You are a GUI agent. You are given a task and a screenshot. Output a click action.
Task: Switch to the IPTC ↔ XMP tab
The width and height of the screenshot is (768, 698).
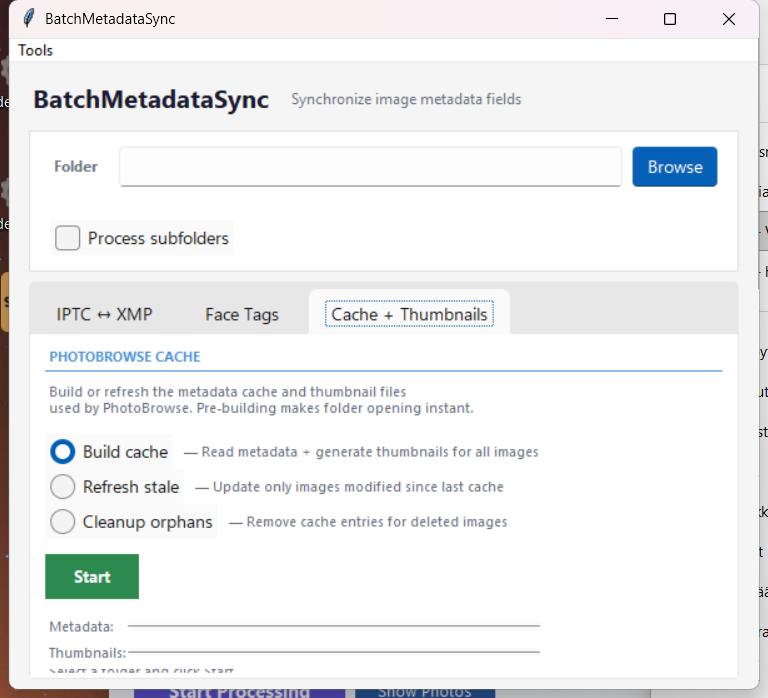coord(104,314)
